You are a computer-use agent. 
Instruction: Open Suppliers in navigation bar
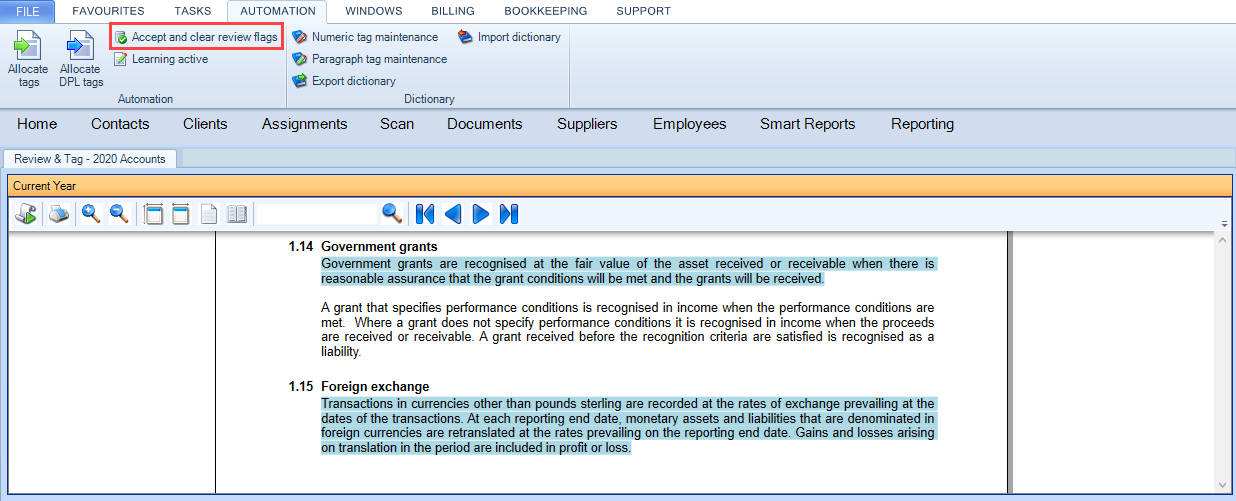587,124
